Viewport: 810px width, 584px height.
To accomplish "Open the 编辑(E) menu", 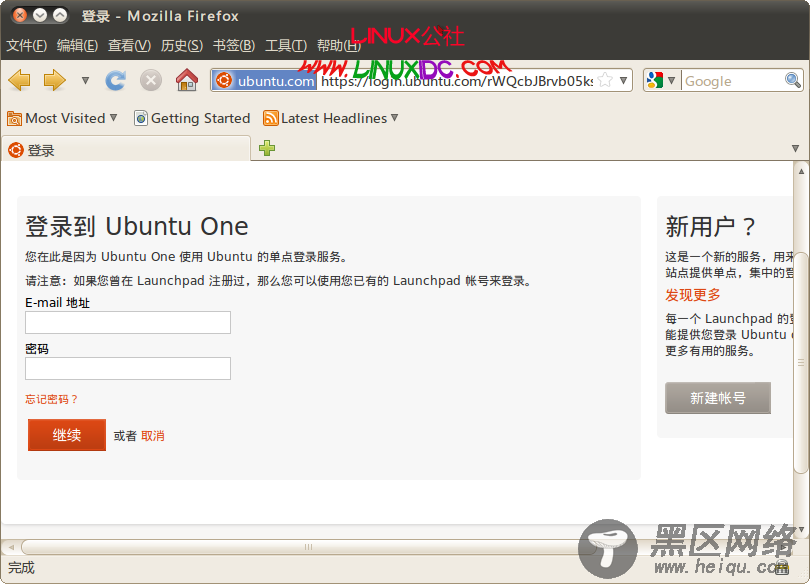I will (77, 45).
